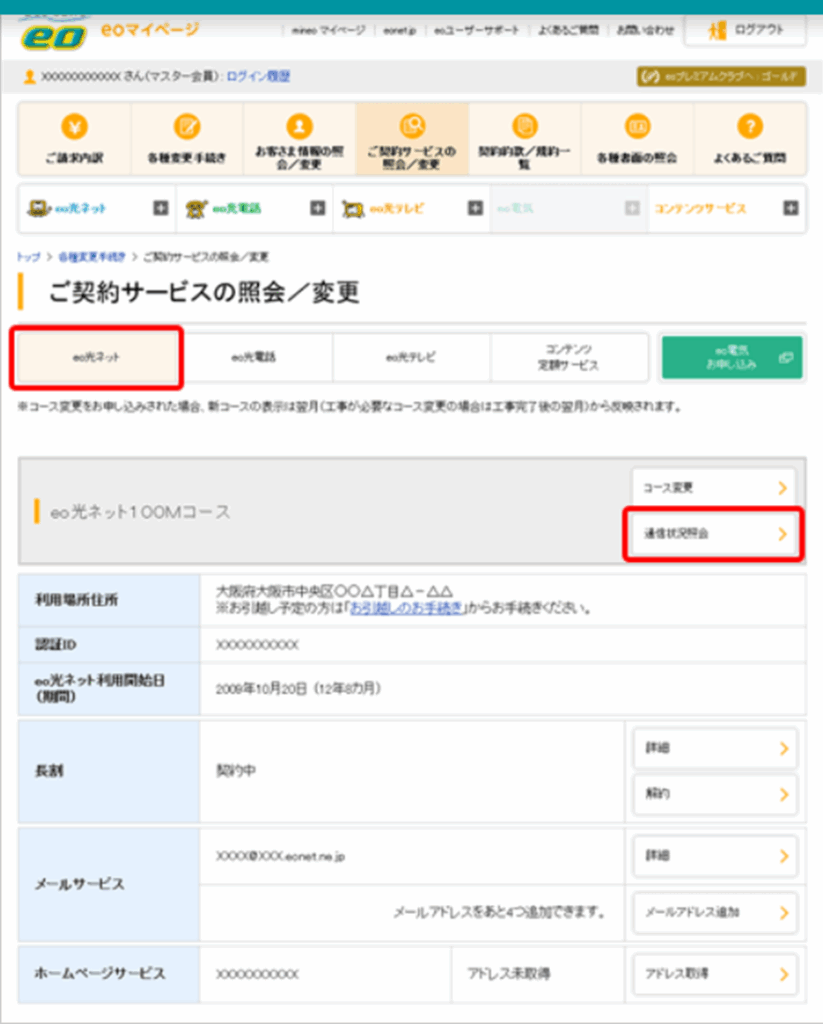The image size is (823, 1024).
Task: Click the eo光ネット100Mコース heading
Action: point(140,512)
